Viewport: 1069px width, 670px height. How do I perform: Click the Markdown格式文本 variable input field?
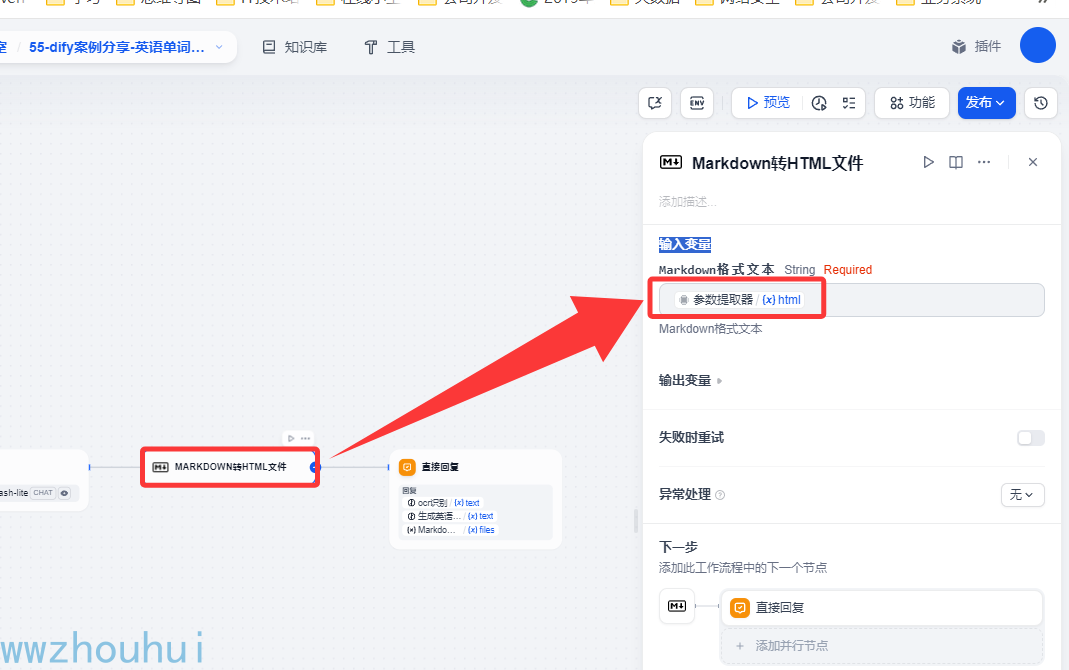(x=852, y=300)
